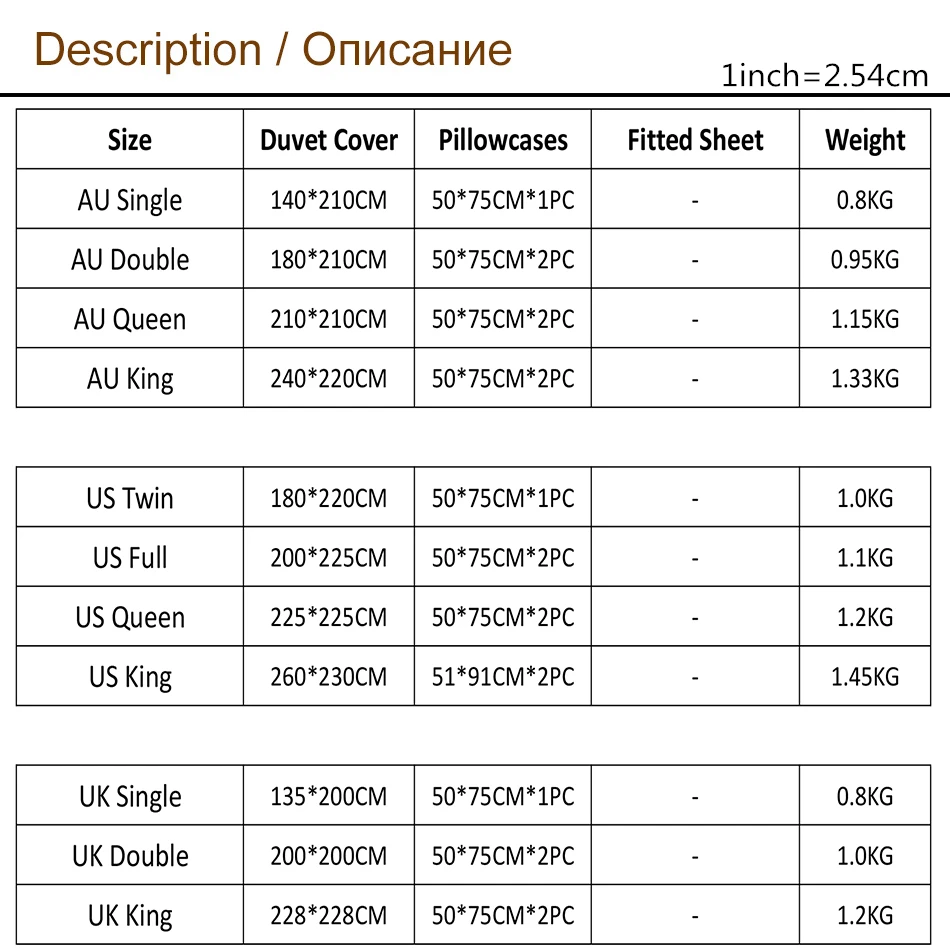
Task: Select the Duvet Cover column header
Action: pos(329,140)
